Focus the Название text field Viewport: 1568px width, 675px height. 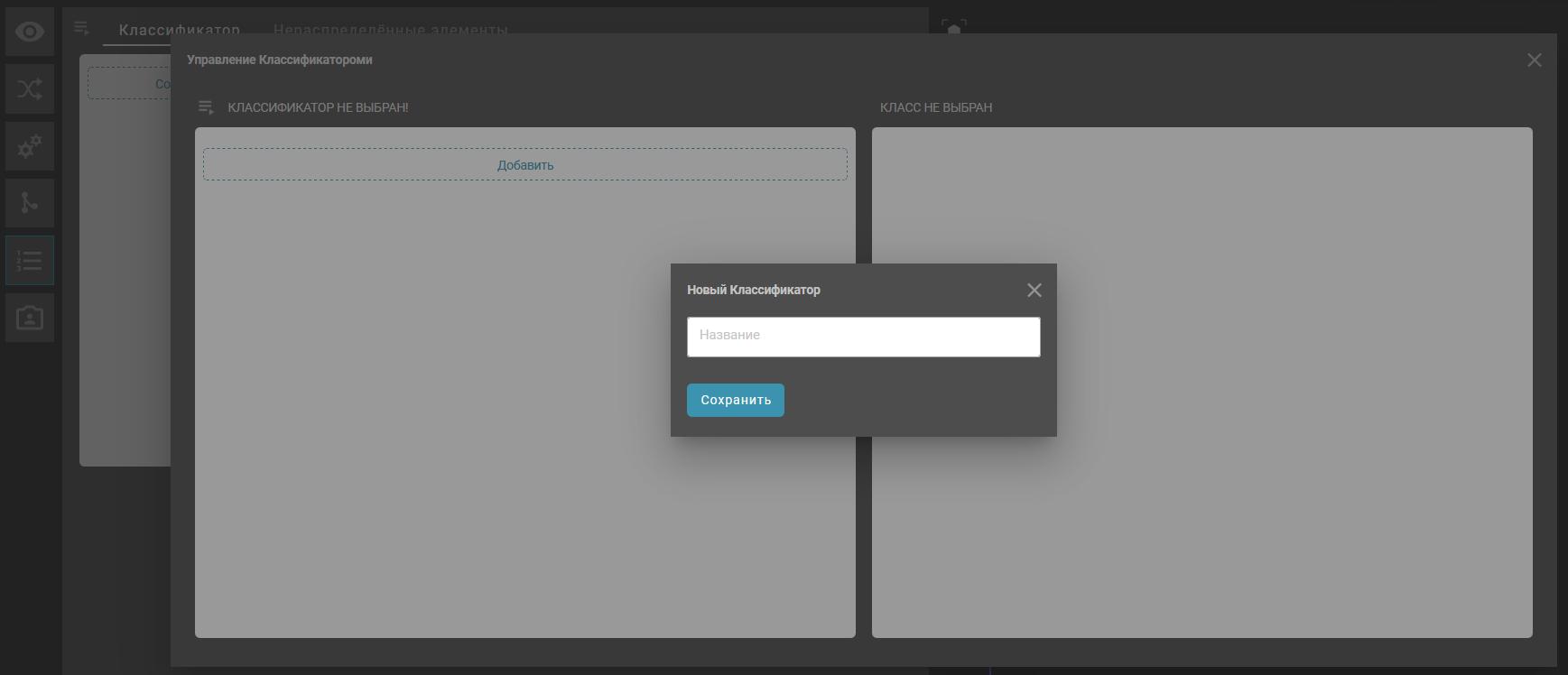863,336
